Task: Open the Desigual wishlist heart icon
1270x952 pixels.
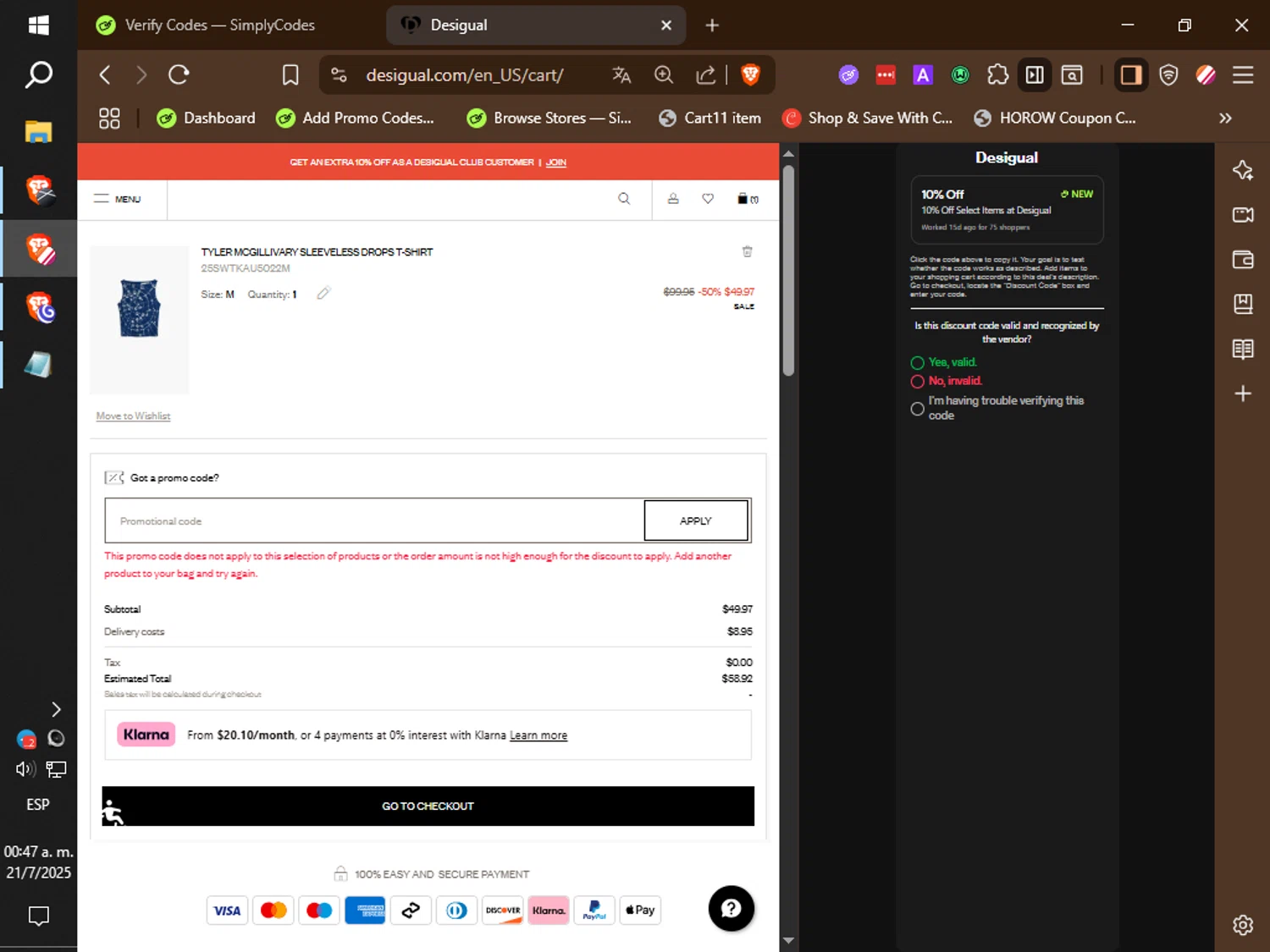Action: pyautogui.click(x=708, y=199)
